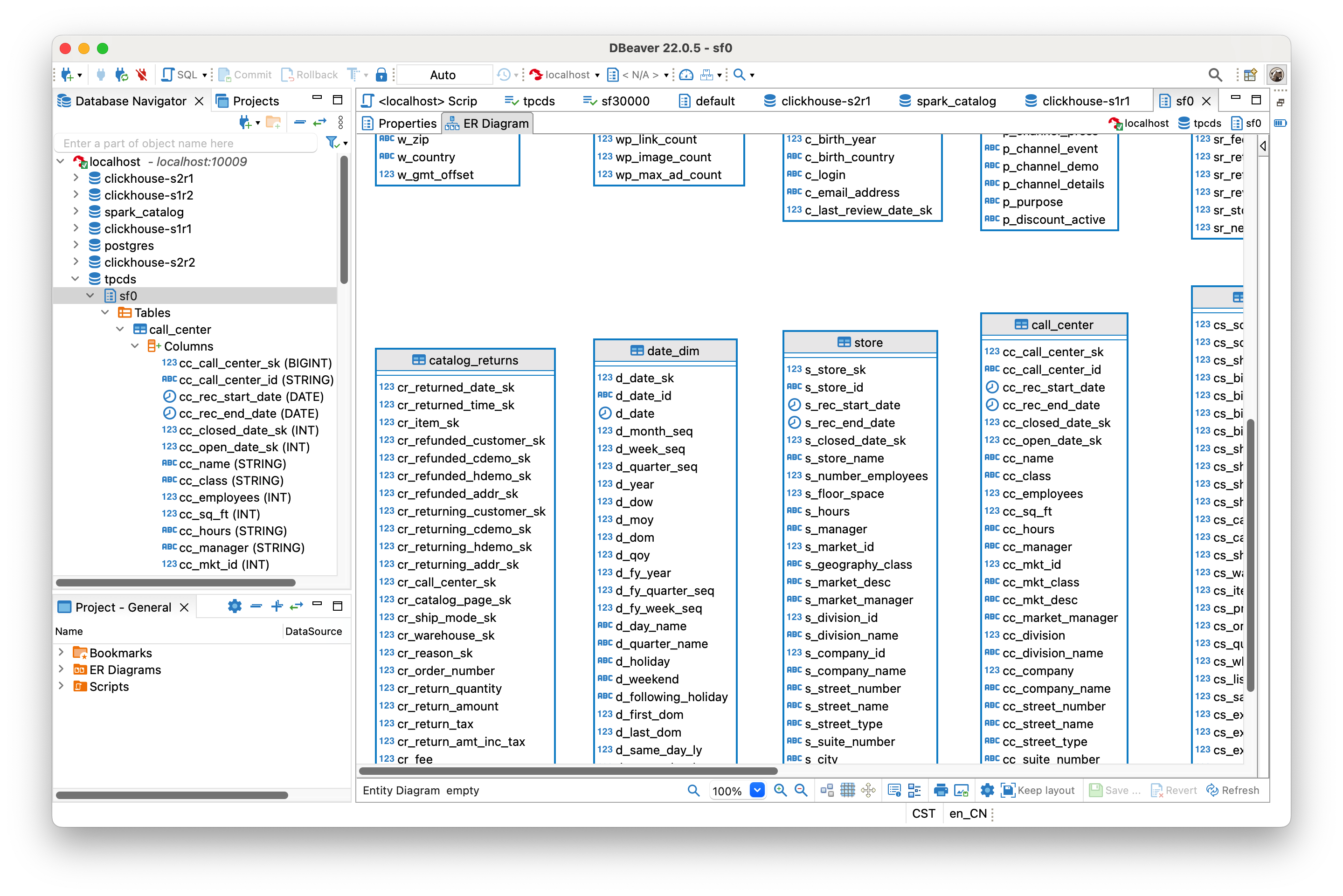Toggle the grid display in the ER diagram
The height and width of the screenshot is (896, 1343).
(846, 790)
